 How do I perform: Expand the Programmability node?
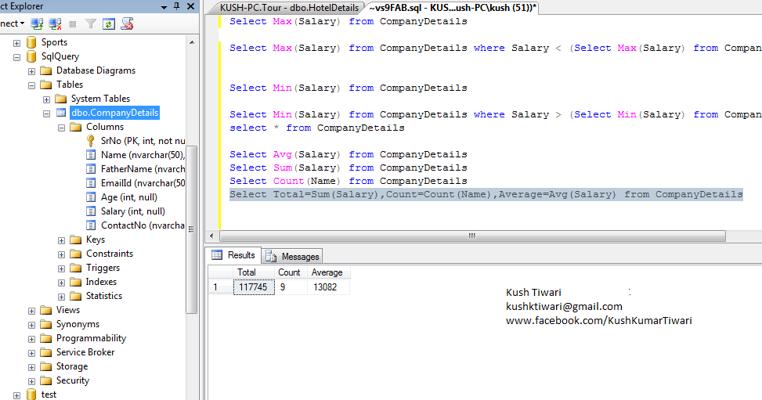[32, 339]
